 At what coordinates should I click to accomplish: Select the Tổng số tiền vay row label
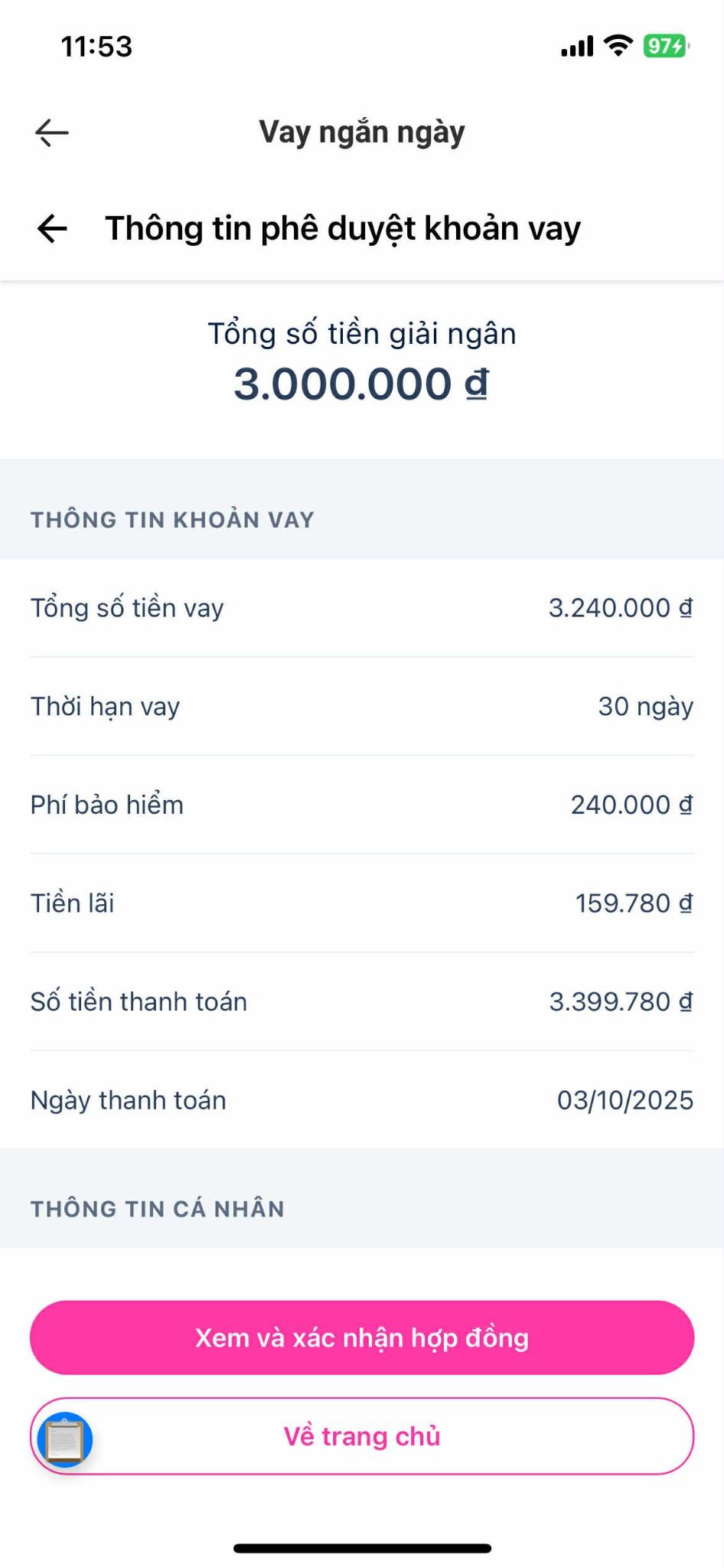pyautogui.click(x=127, y=608)
